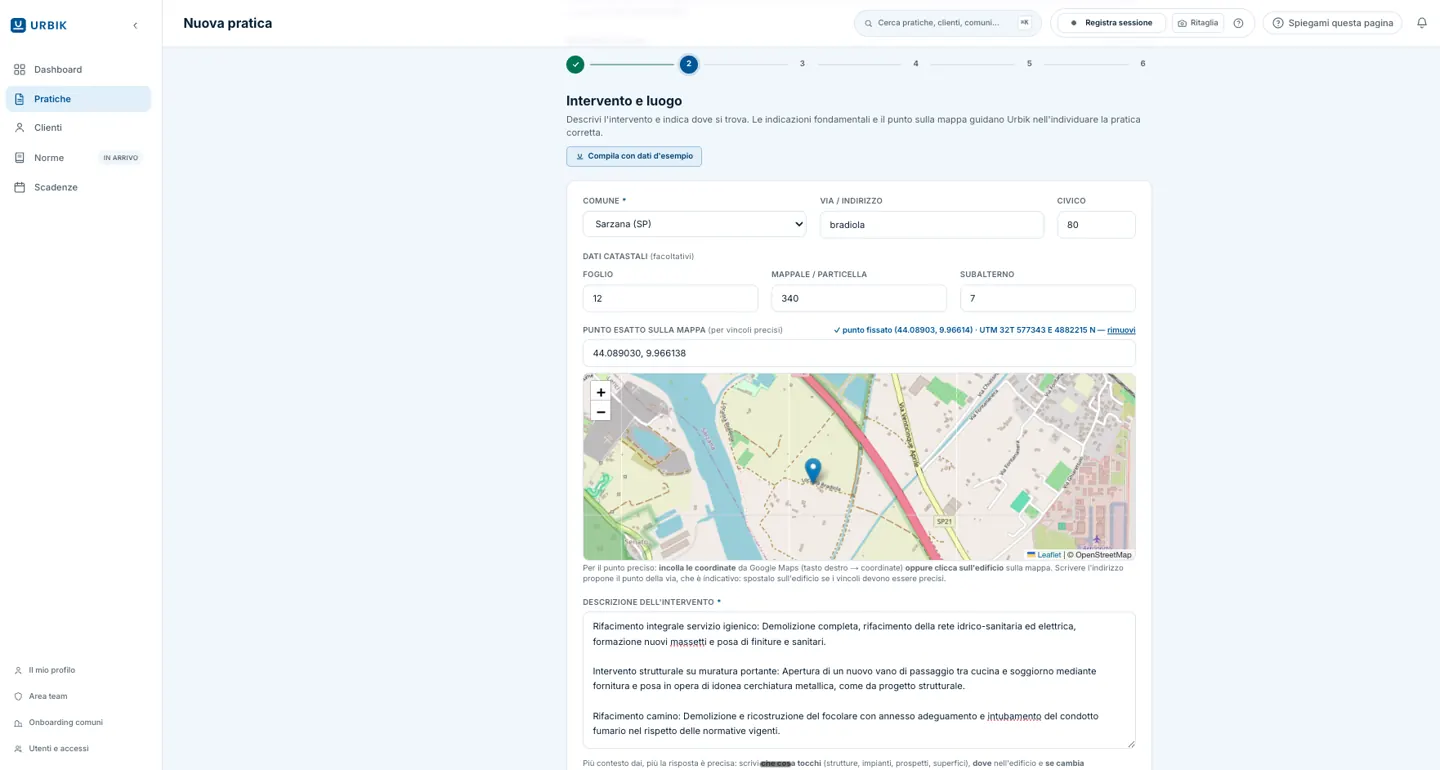Click the Clienti person icon
The image size is (1440, 770).
19,128
